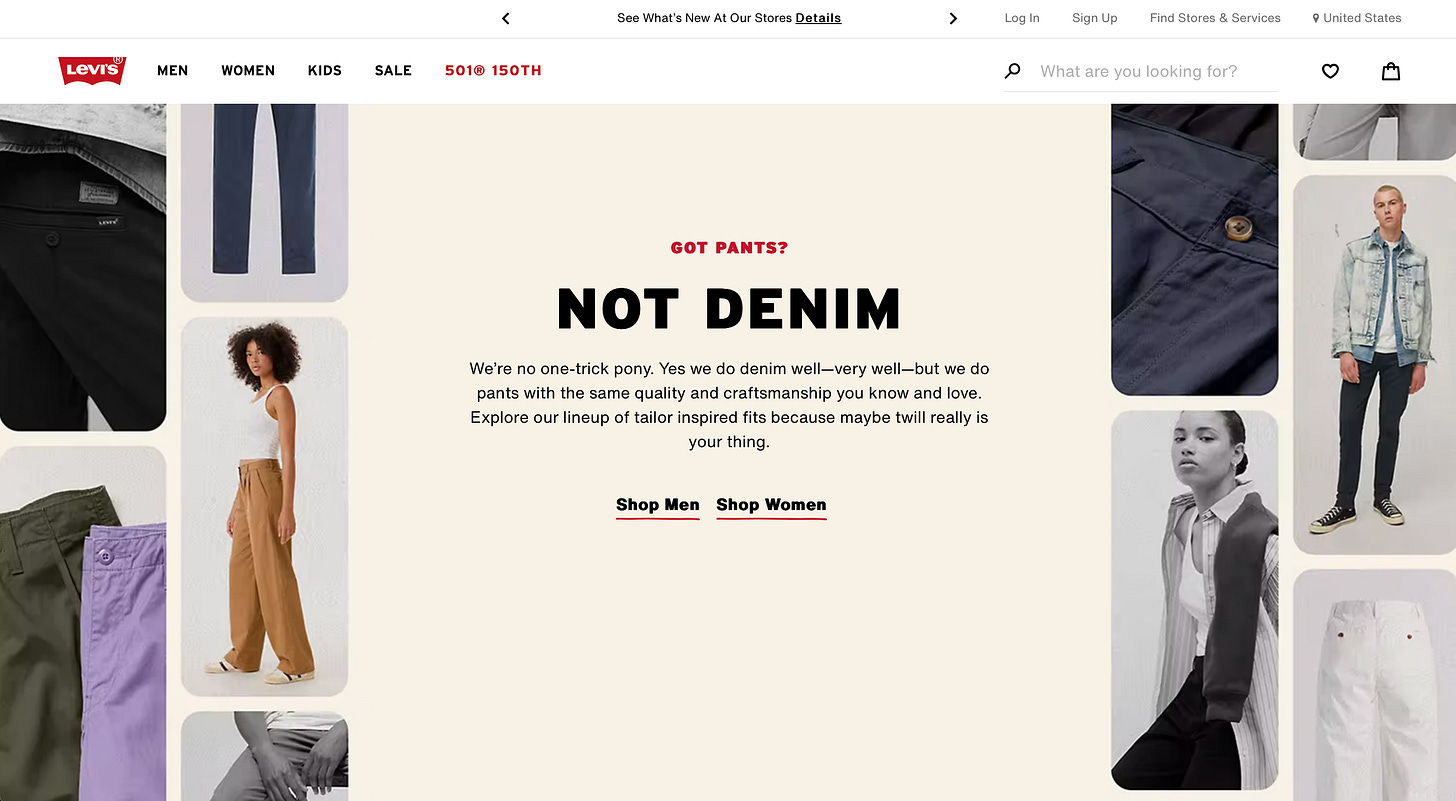Open the WOMEN navigation menu
The image size is (1456, 801).
[248, 70]
